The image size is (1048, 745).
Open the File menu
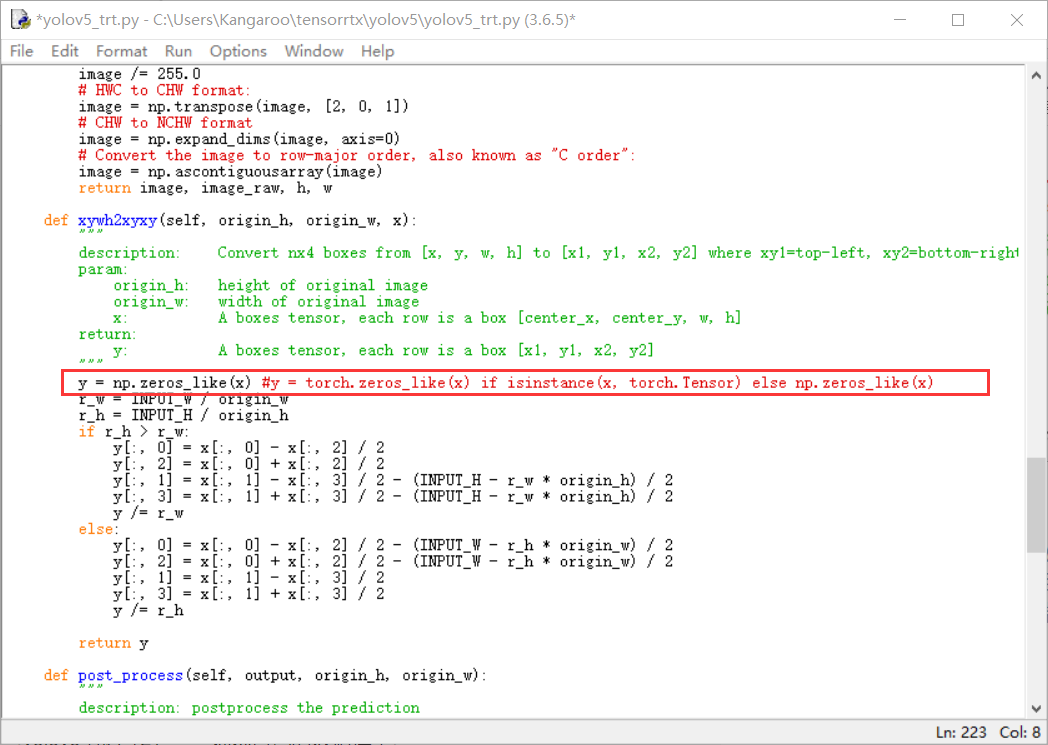(x=21, y=51)
